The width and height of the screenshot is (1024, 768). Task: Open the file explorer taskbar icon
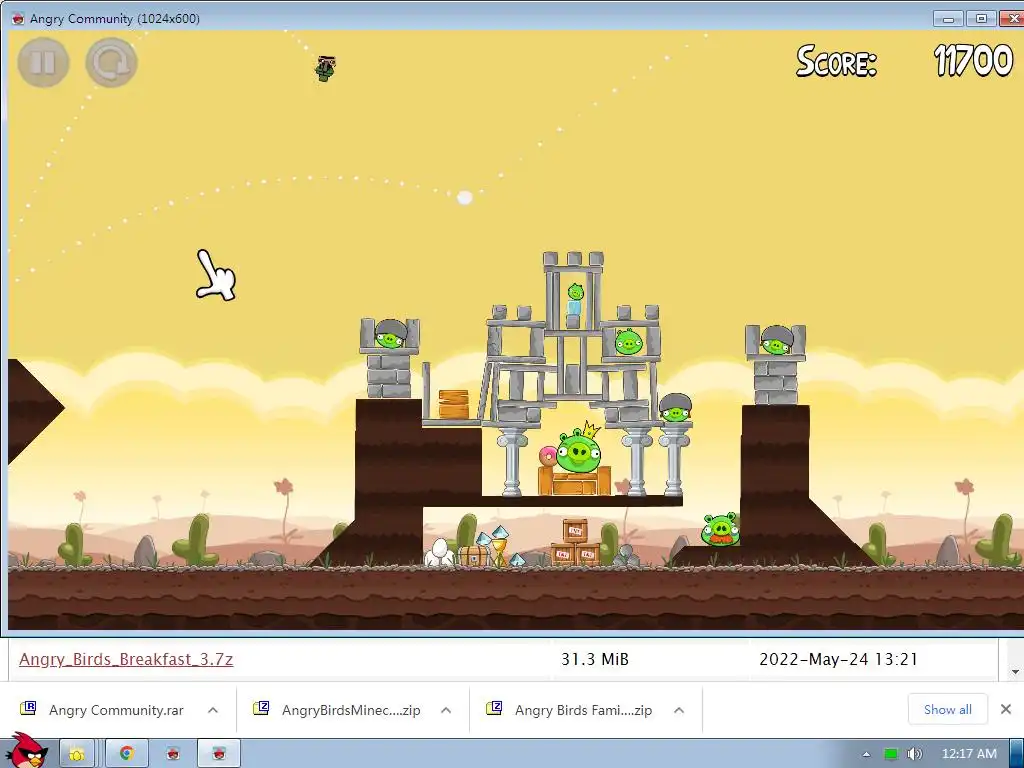[x=77, y=754]
